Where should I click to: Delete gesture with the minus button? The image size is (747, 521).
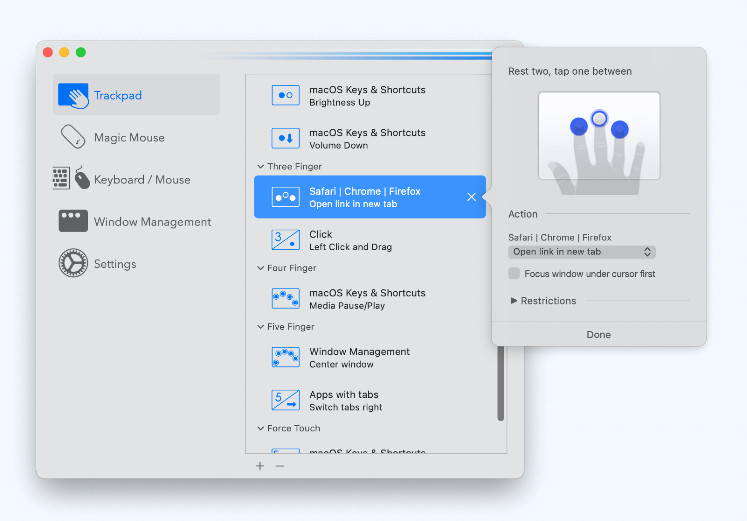280,466
